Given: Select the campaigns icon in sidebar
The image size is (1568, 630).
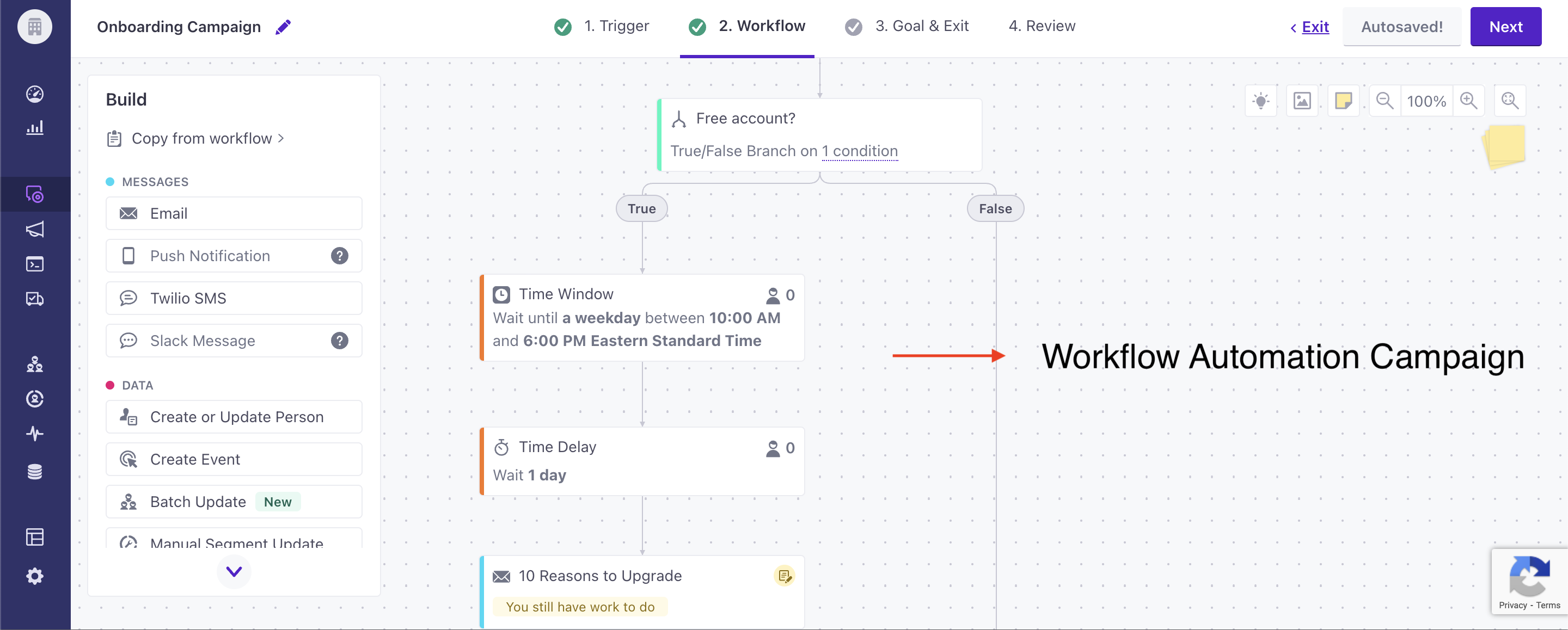Looking at the screenshot, I should pyautogui.click(x=35, y=194).
